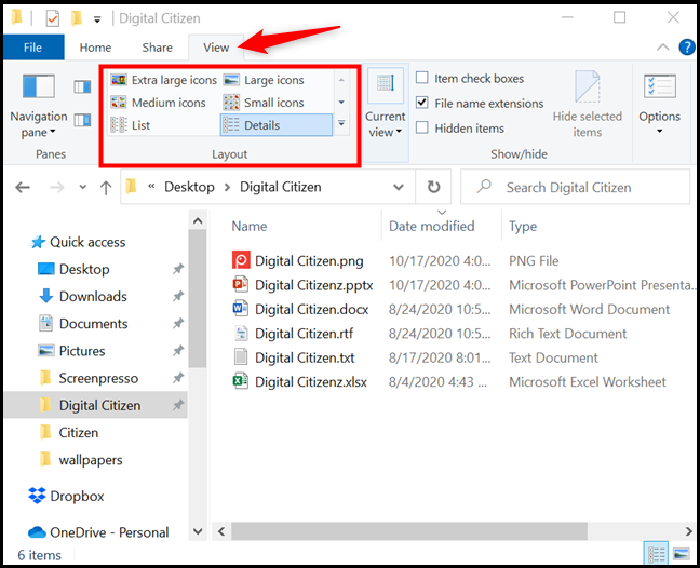Enable Item check boxes option
The image size is (700, 568).
423,78
